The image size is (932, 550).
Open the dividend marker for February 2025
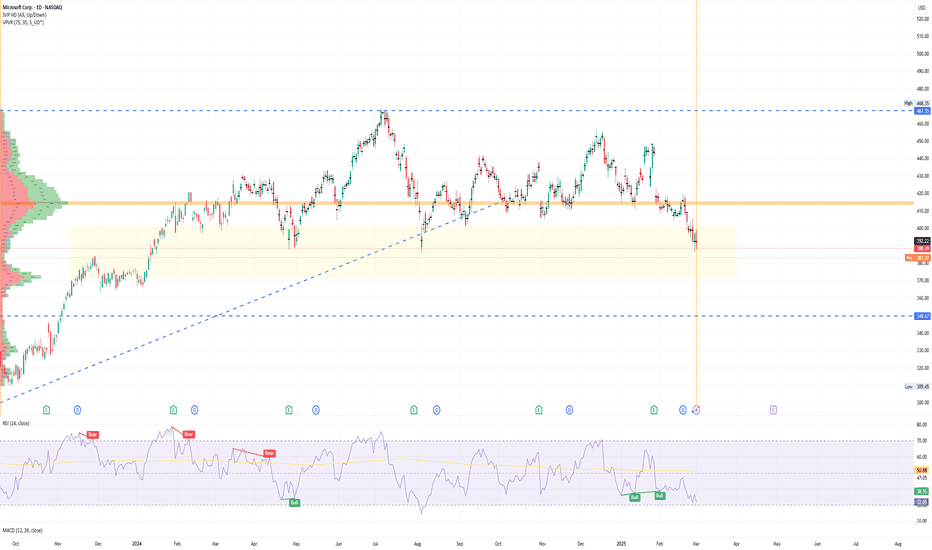pyautogui.click(x=682, y=410)
